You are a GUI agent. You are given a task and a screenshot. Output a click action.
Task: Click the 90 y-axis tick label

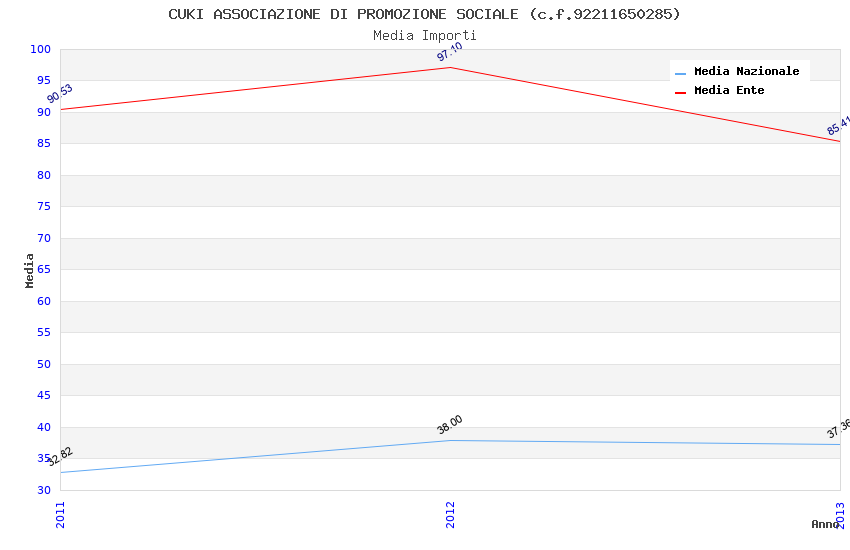click(43, 113)
